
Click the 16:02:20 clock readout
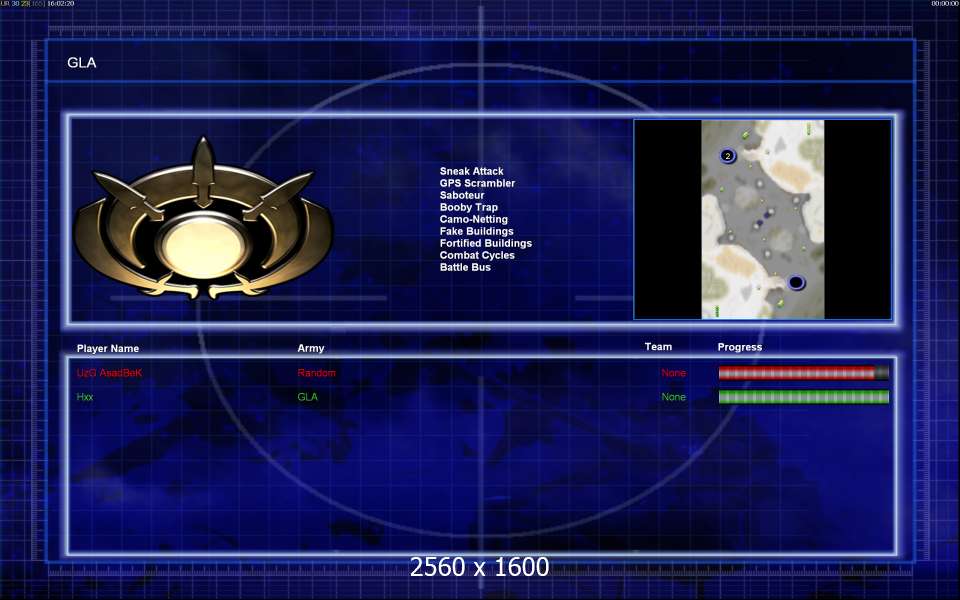pyautogui.click(x=61, y=4)
